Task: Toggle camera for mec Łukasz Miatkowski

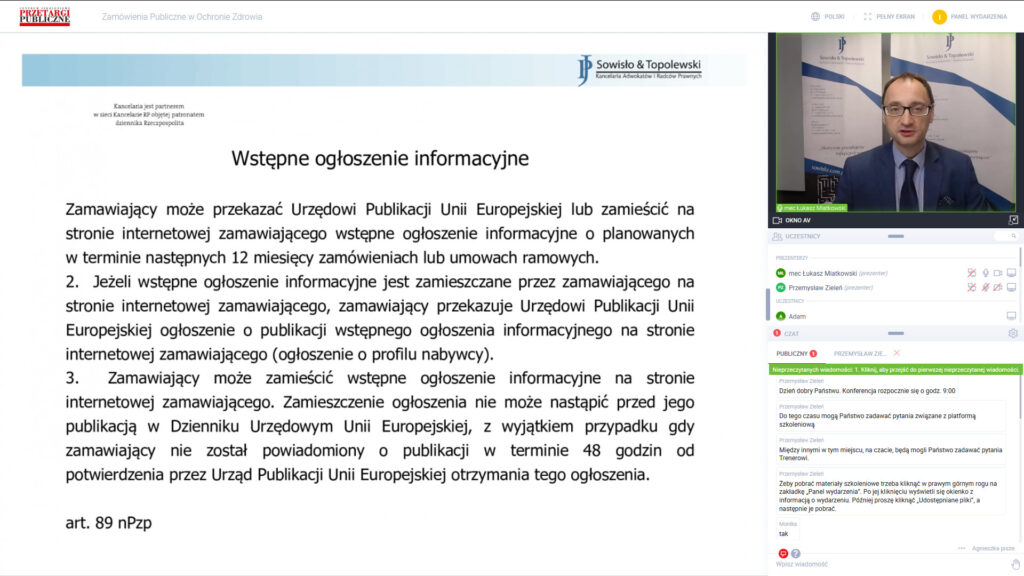Action: tap(998, 273)
